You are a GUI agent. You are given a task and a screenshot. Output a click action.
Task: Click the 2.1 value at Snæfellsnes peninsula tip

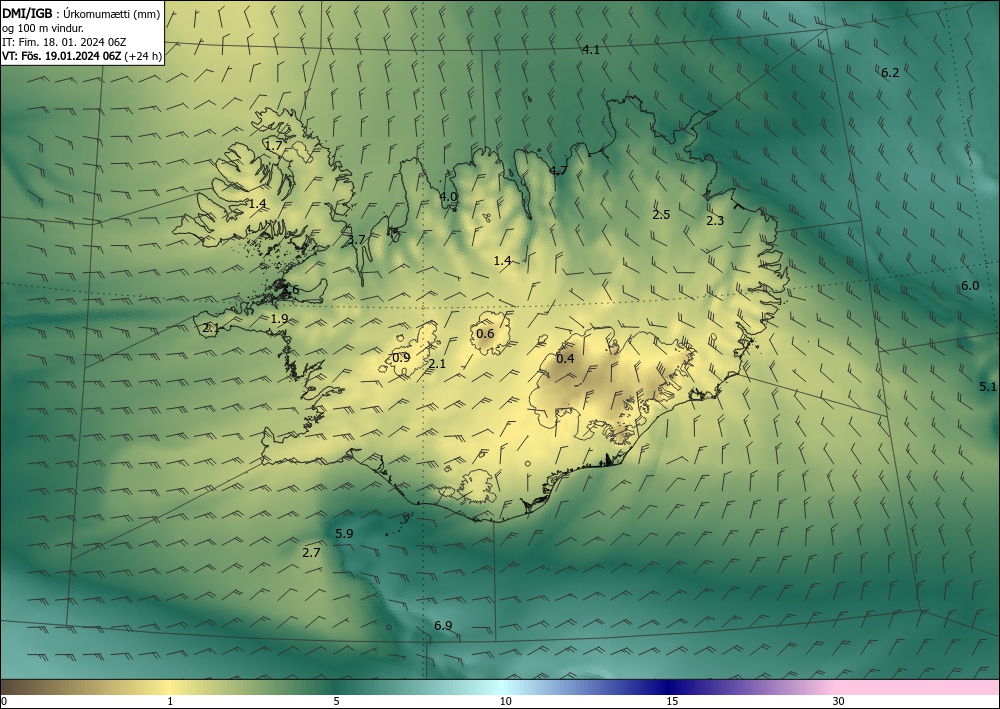pos(210,328)
